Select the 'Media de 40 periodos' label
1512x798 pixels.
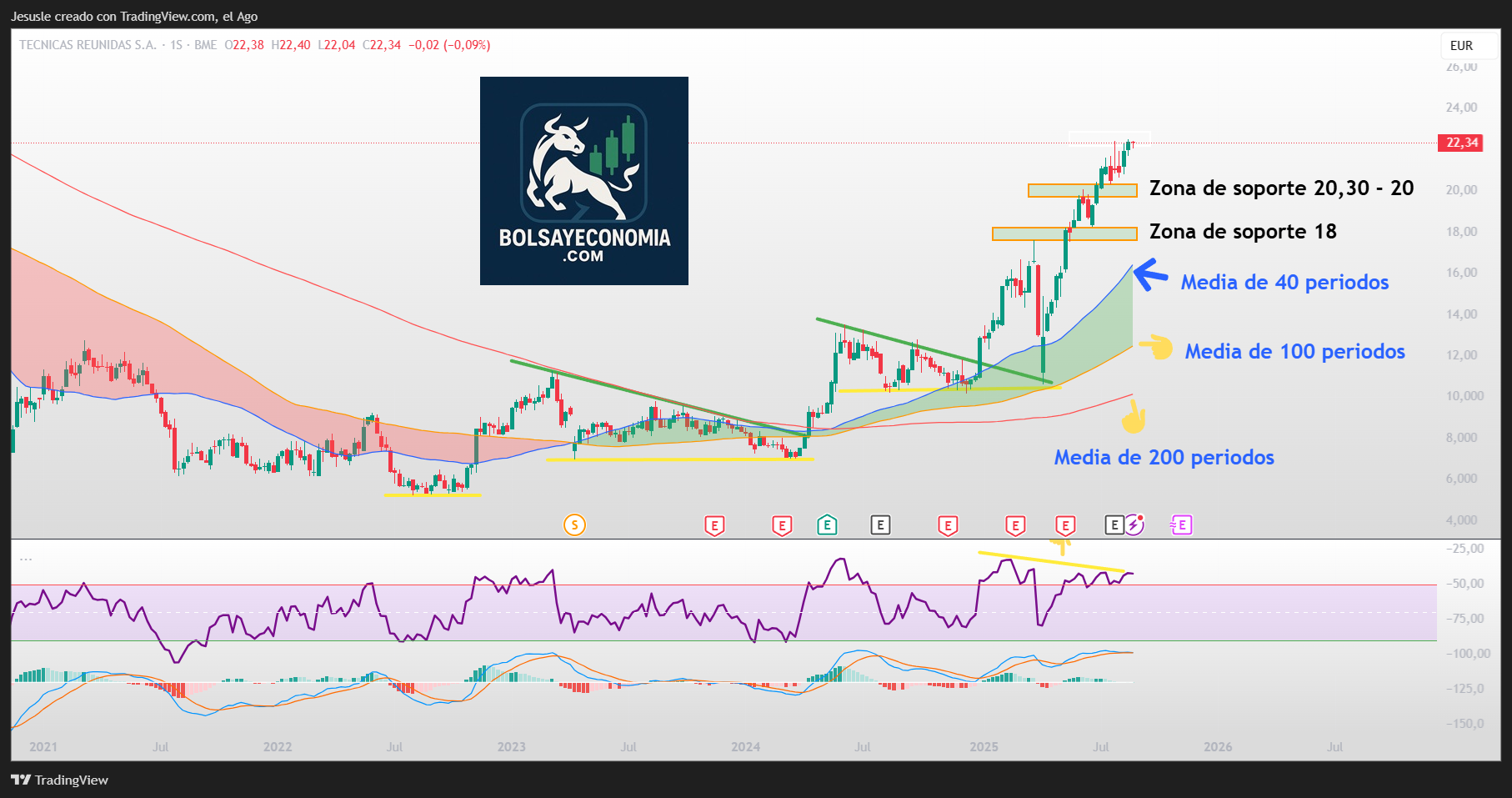click(1284, 283)
